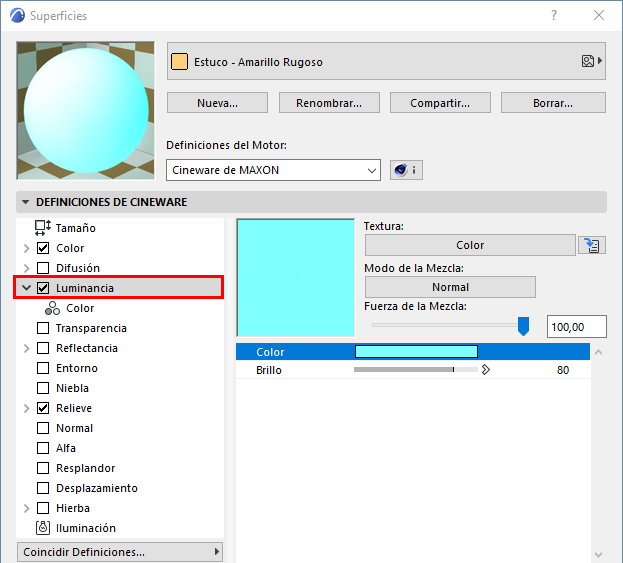
Task: Click the Compartir... button
Action: 440,103
